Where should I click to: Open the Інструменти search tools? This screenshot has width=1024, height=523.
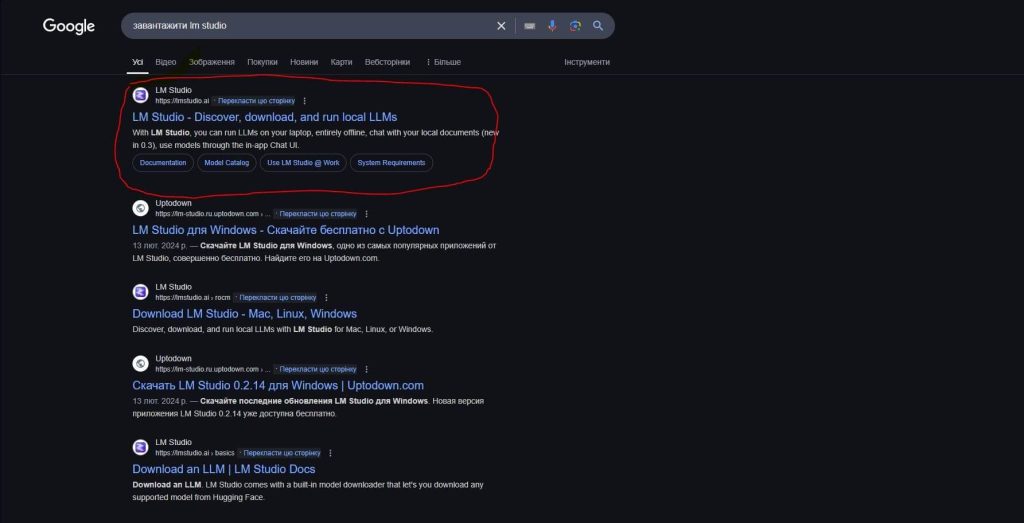(x=586, y=62)
